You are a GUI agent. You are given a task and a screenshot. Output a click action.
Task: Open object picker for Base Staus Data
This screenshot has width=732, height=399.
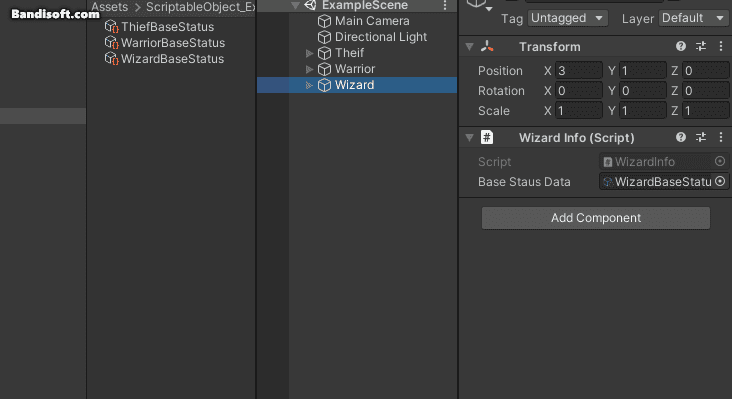pos(720,181)
